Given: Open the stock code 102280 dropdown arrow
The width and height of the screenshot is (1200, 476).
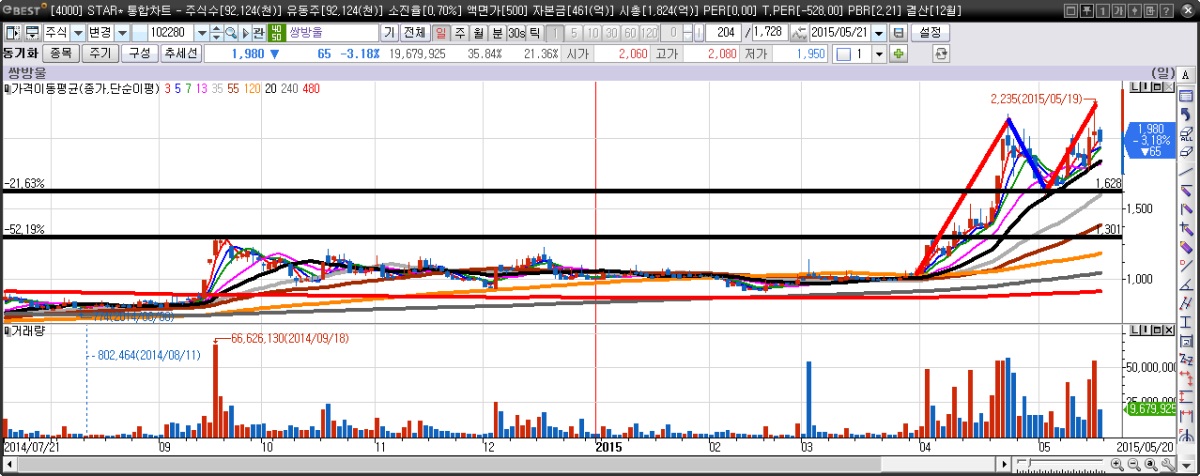Looking at the screenshot, I should pyautogui.click(x=203, y=33).
